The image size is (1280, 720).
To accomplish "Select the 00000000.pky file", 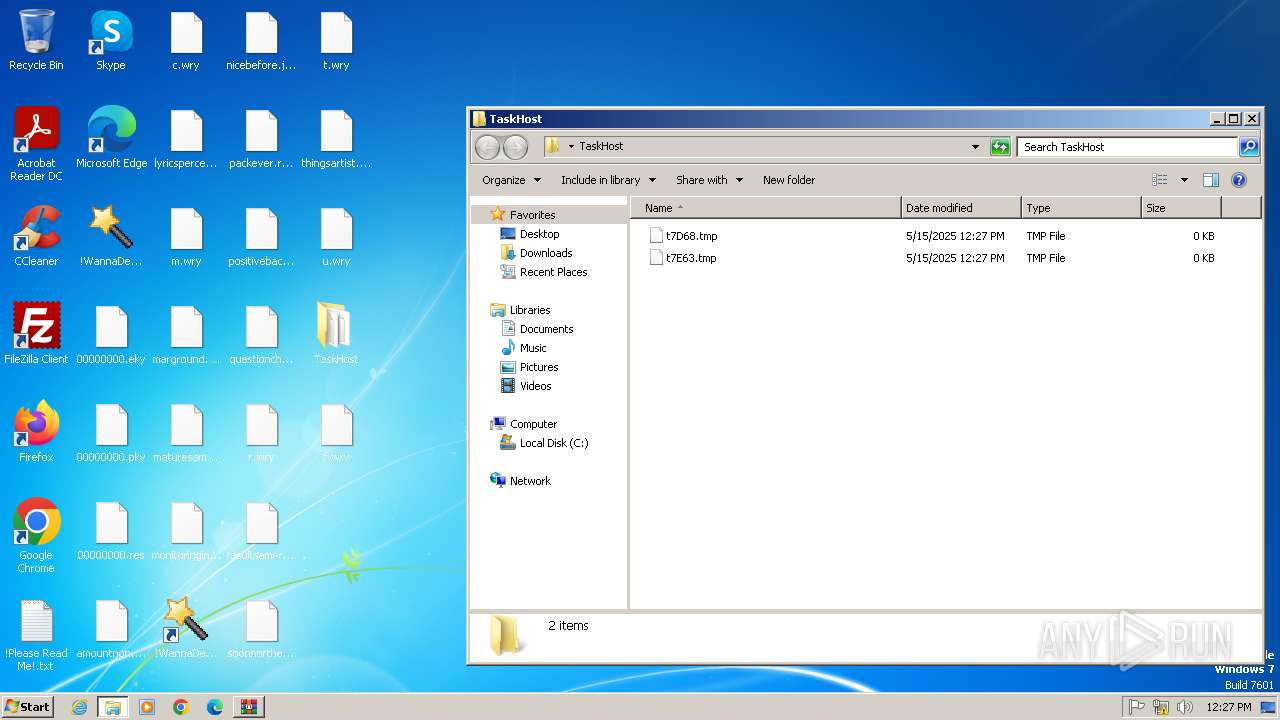I will tap(111, 433).
